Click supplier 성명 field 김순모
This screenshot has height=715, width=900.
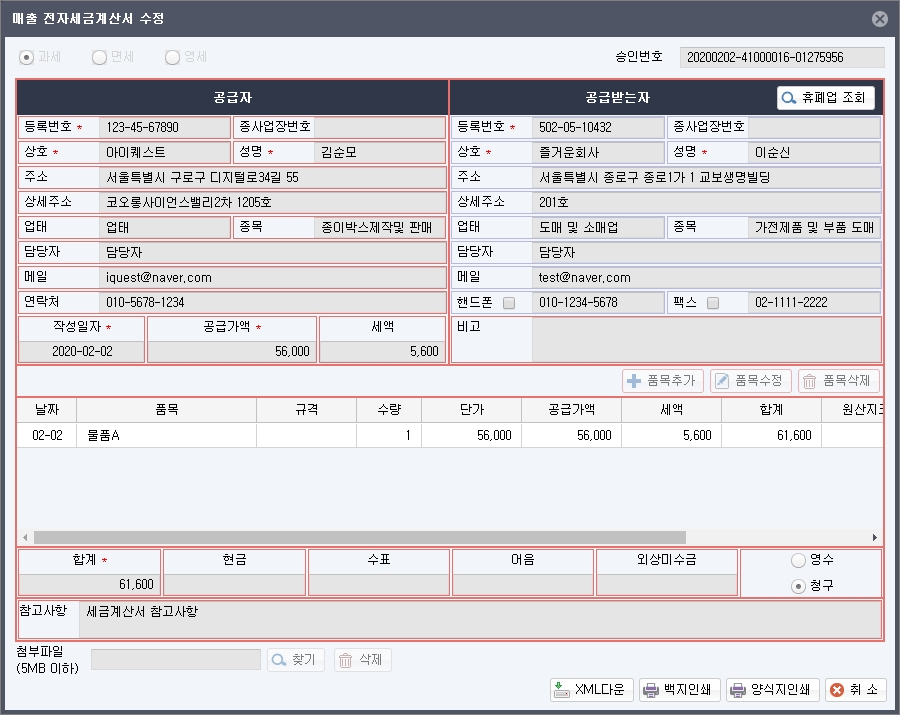(x=379, y=153)
